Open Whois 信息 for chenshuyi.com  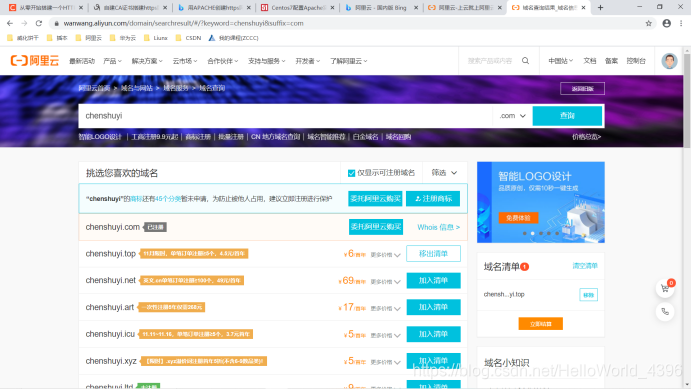pos(438,227)
